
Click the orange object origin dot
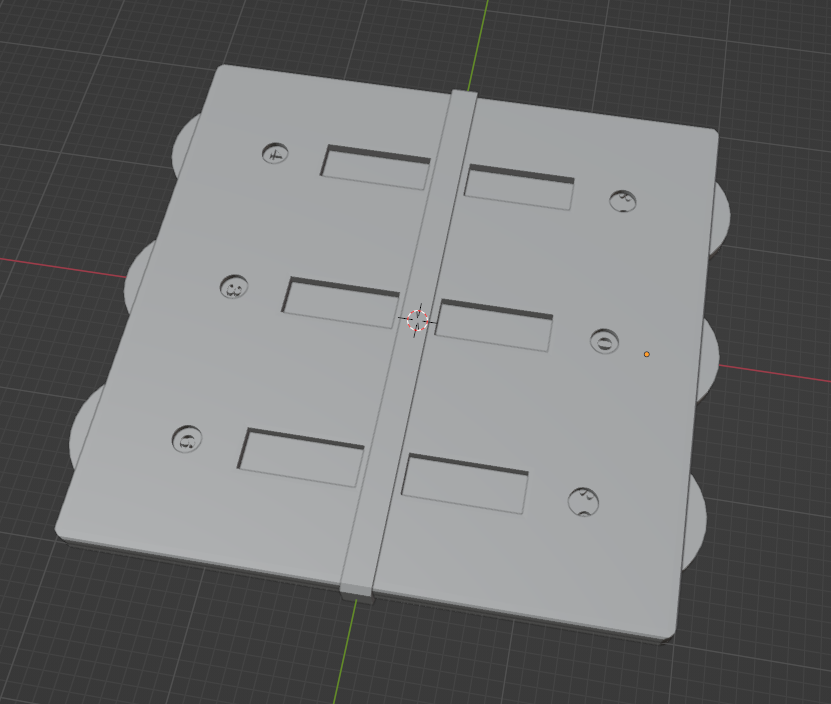coord(647,354)
